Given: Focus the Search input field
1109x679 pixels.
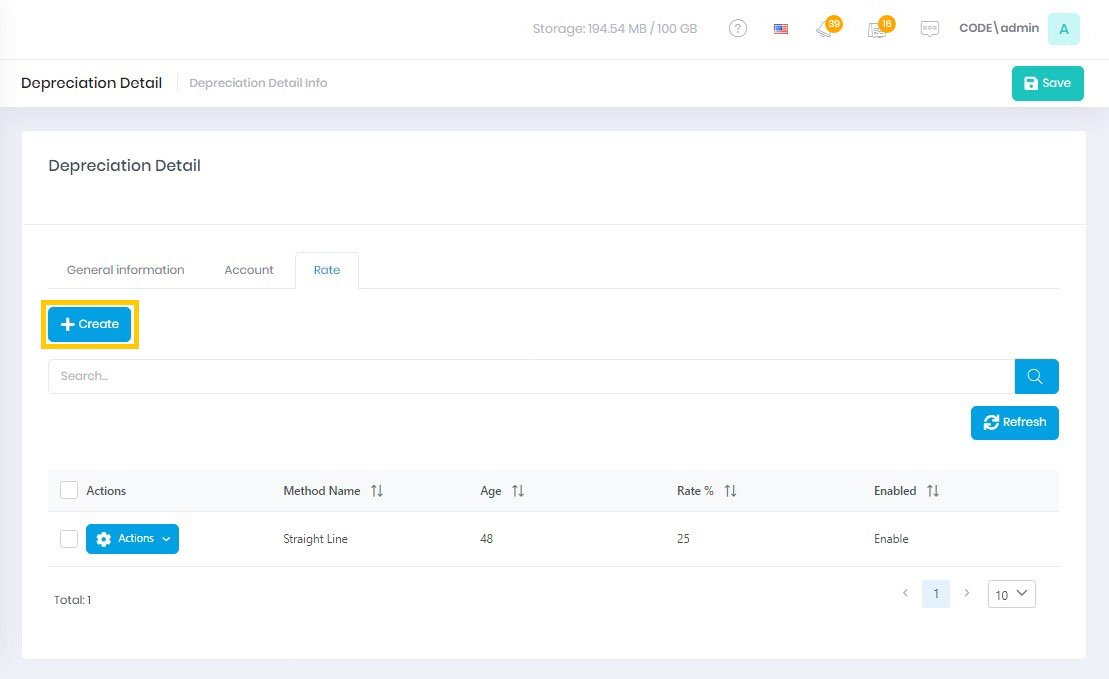Looking at the screenshot, I should 530,377.
